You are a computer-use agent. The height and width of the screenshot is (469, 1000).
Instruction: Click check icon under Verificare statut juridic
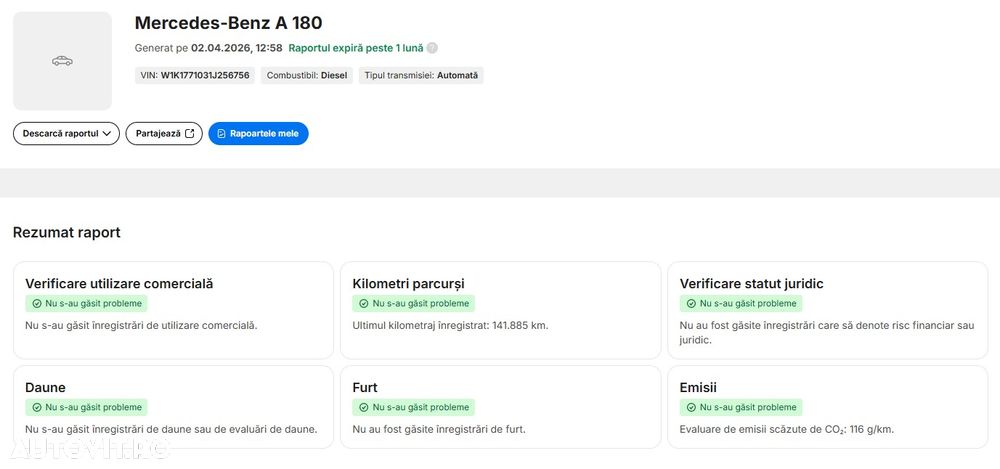[692, 303]
